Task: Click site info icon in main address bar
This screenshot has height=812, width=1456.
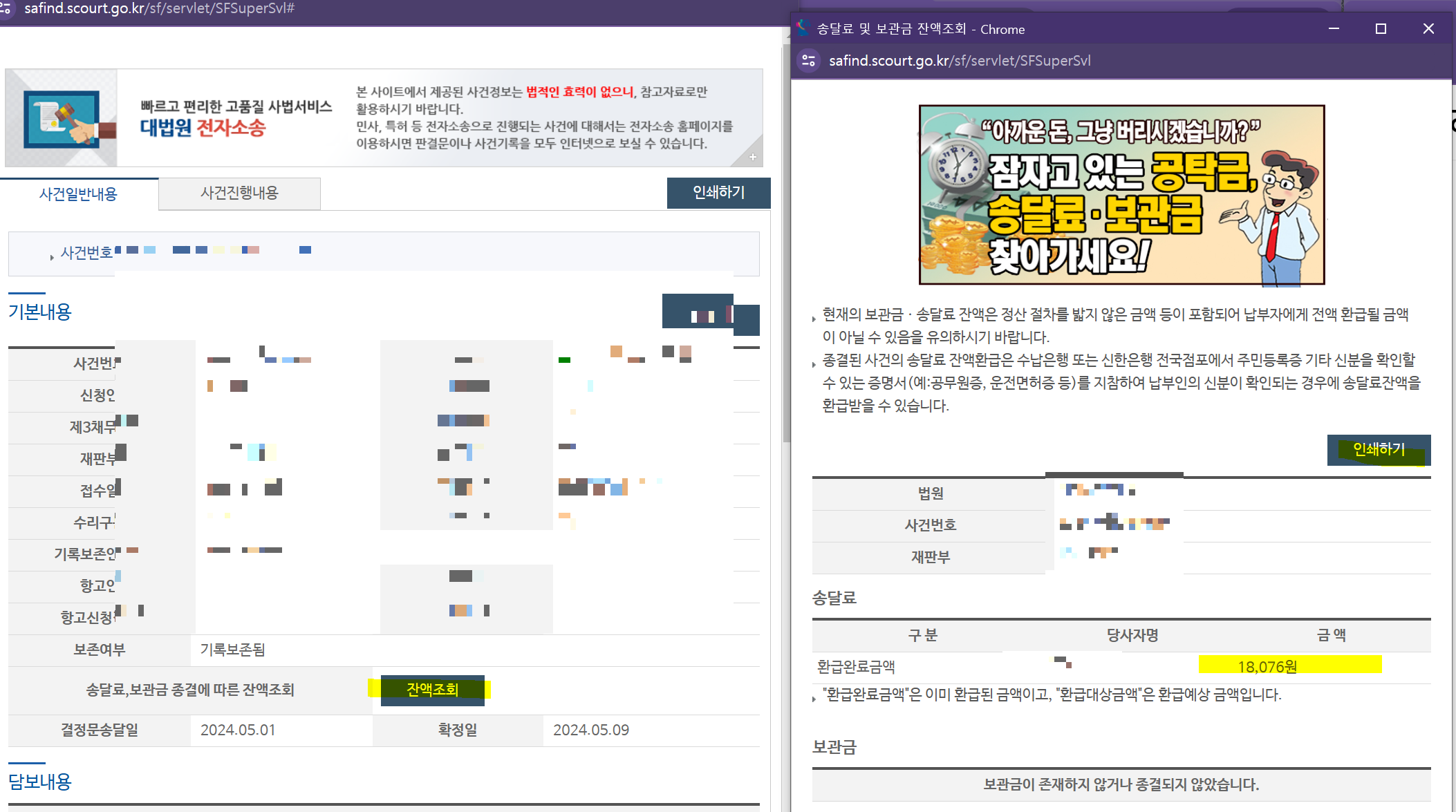Action: [x=6, y=8]
